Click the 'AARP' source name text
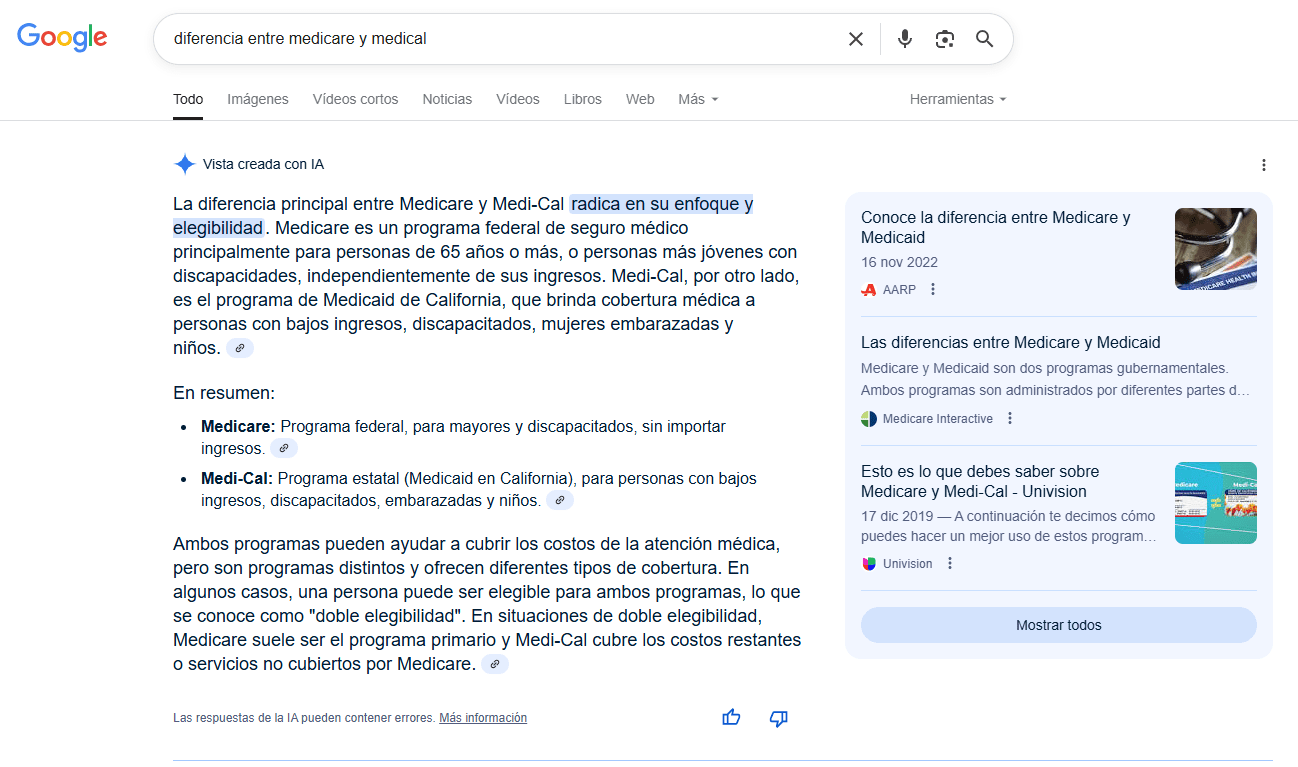Screen dimensions: 1298x767 click(899, 289)
